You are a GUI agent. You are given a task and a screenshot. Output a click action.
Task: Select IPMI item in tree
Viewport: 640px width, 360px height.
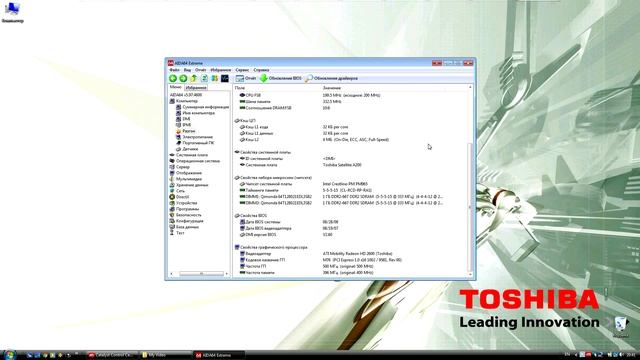184,125
